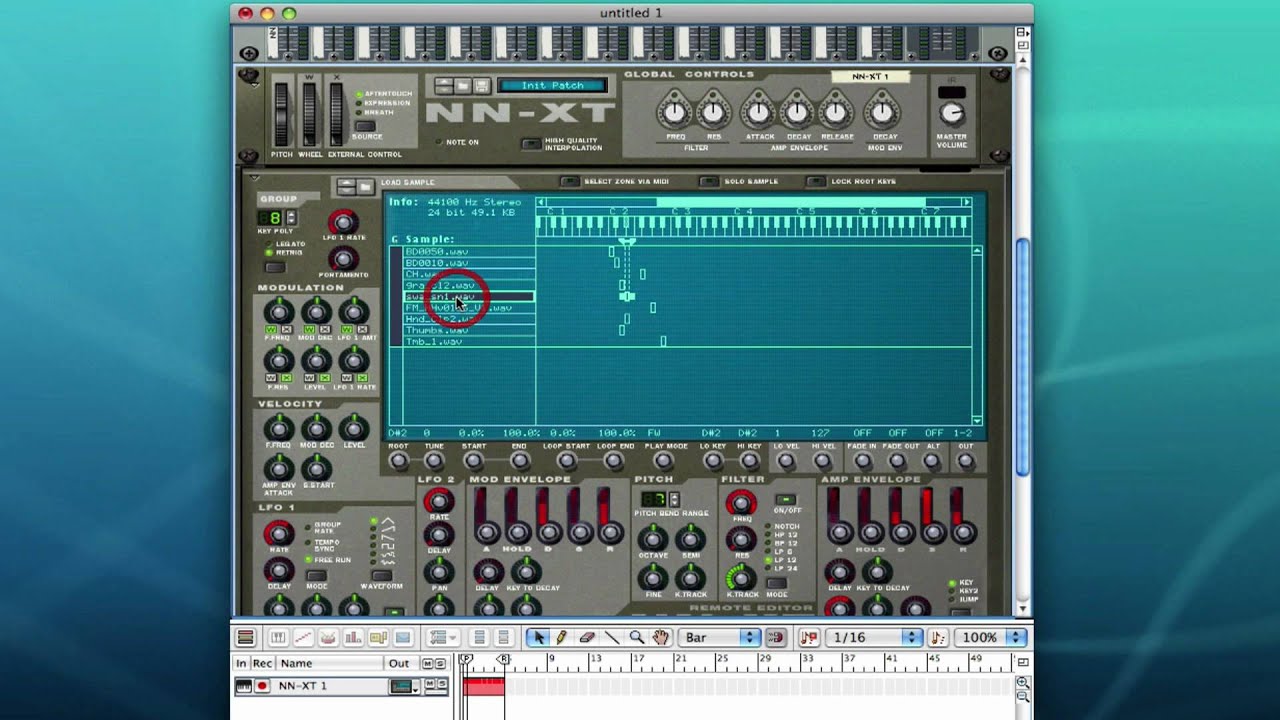Toggle High Quality Interpolation button

tap(532, 144)
